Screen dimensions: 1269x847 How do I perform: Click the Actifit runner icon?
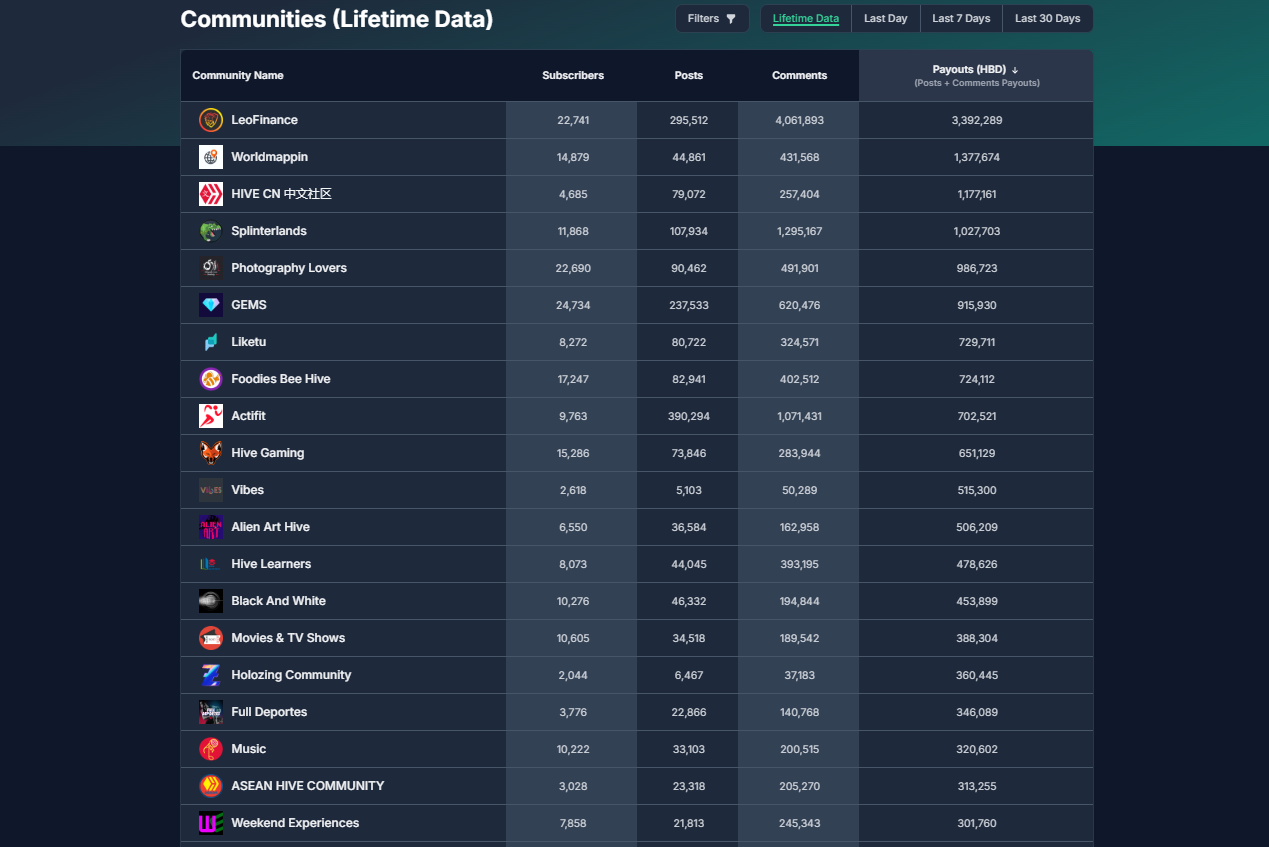(x=211, y=416)
